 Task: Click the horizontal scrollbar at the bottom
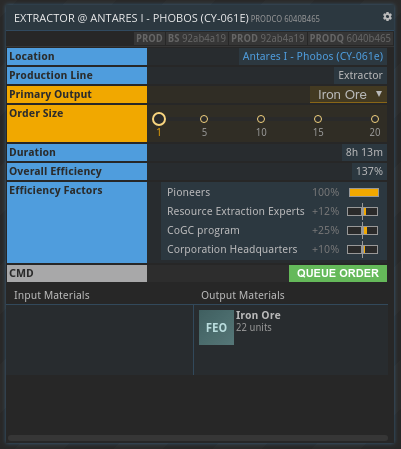click(198, 438)
